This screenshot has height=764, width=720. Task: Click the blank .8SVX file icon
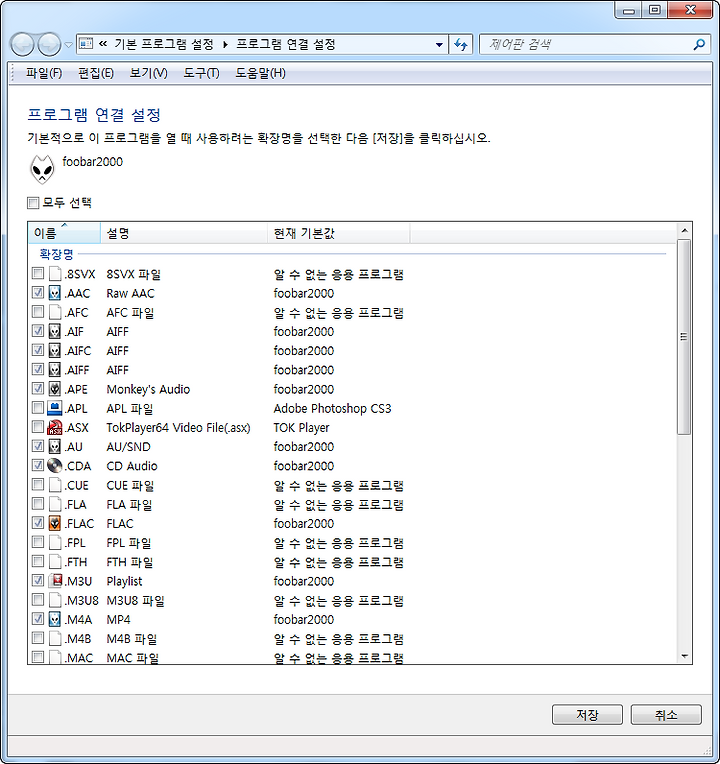[x=55, y=274]
